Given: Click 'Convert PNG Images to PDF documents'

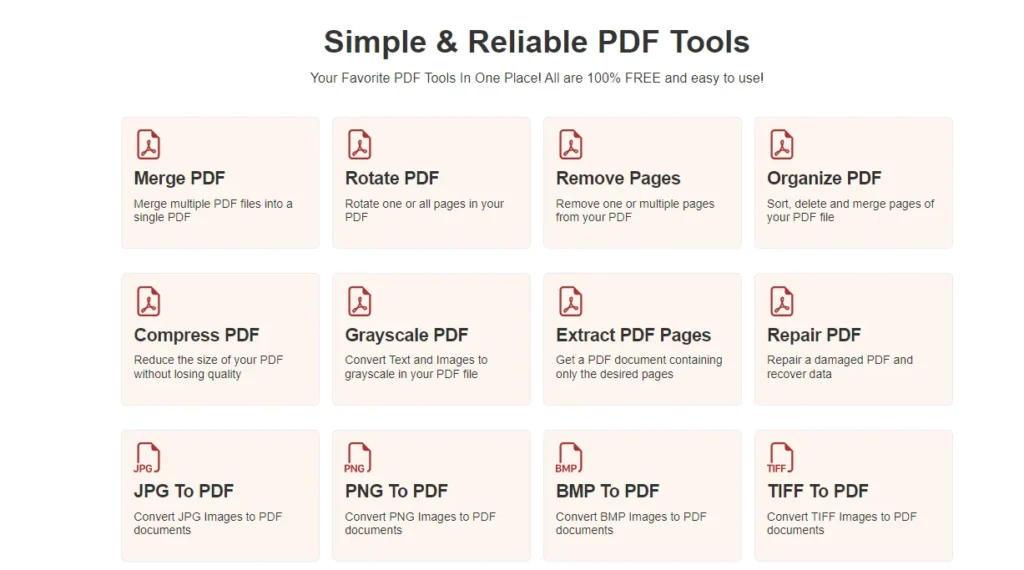Looking at the screenshot, I should [x=420, y=523].
